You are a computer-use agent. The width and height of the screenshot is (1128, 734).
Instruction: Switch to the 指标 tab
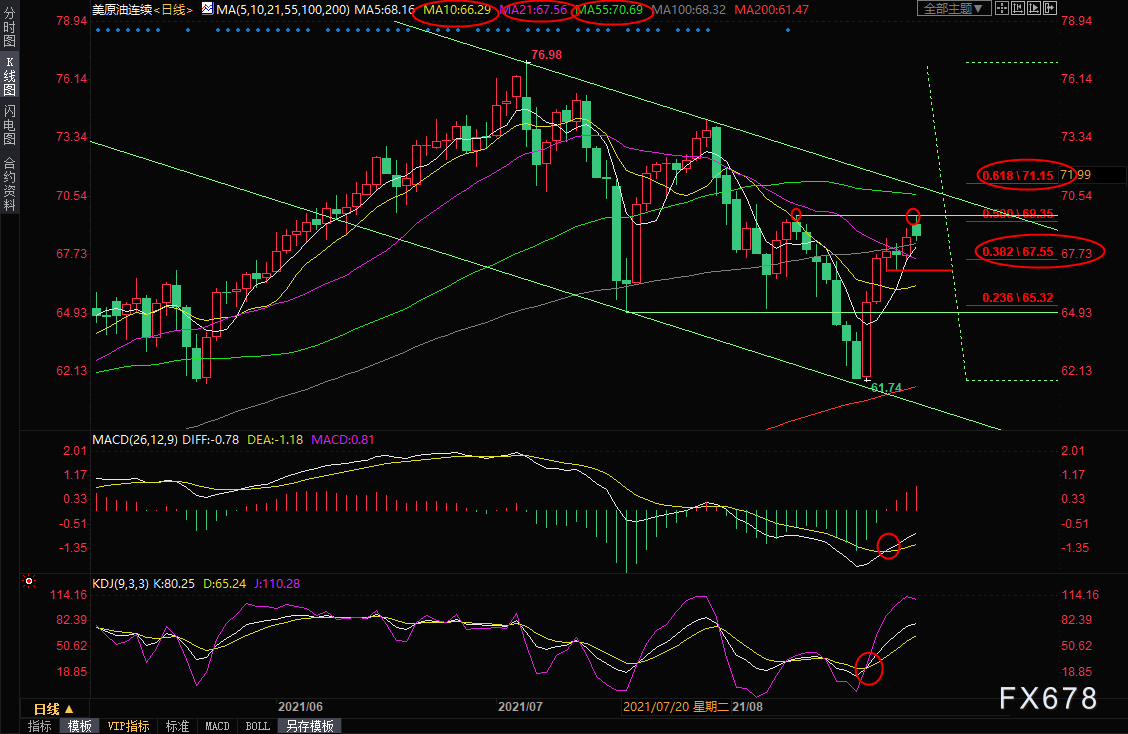click(x=40, y=726)
